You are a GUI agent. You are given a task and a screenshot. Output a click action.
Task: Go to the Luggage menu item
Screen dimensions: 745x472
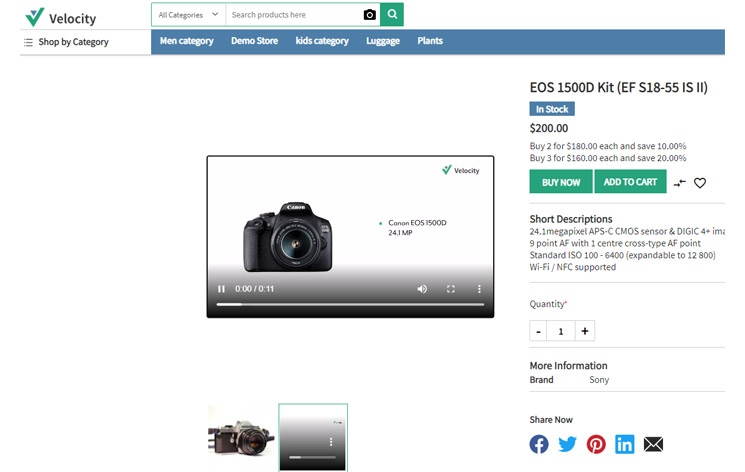(x=383, y=41)
